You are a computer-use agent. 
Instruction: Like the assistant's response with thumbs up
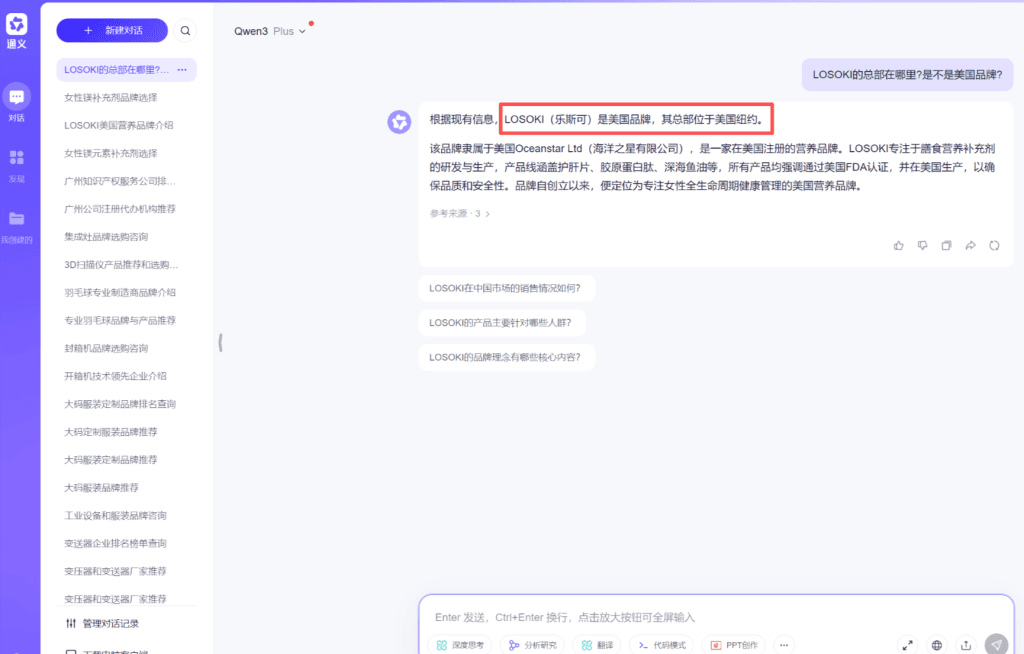coord(898,245)
